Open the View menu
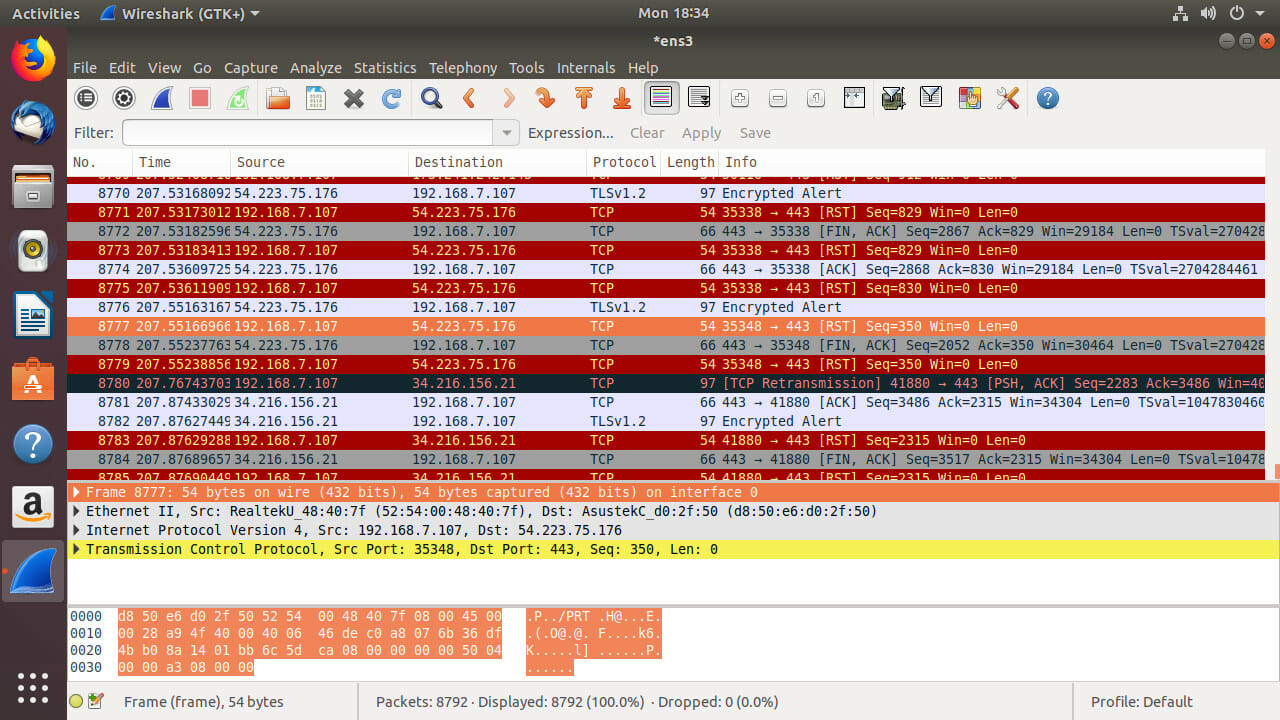1280x720 pixels. pos(164,68)
